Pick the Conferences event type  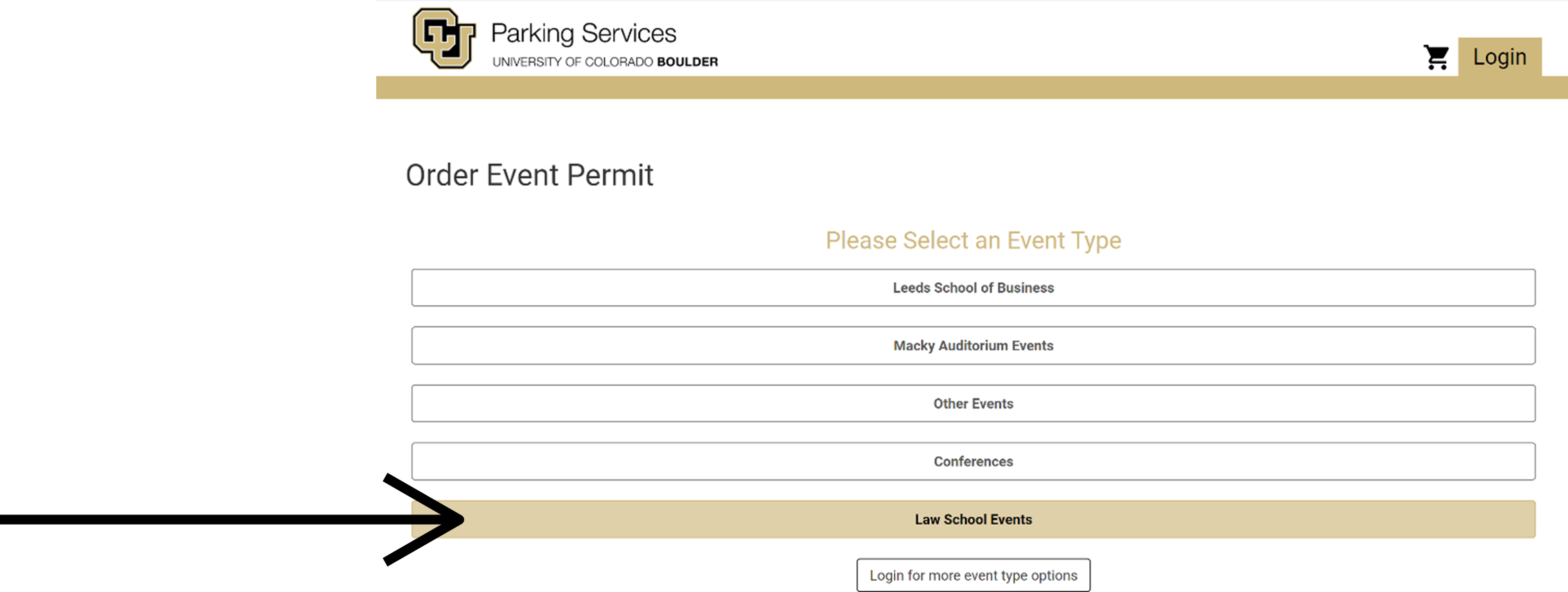[973, 461]
